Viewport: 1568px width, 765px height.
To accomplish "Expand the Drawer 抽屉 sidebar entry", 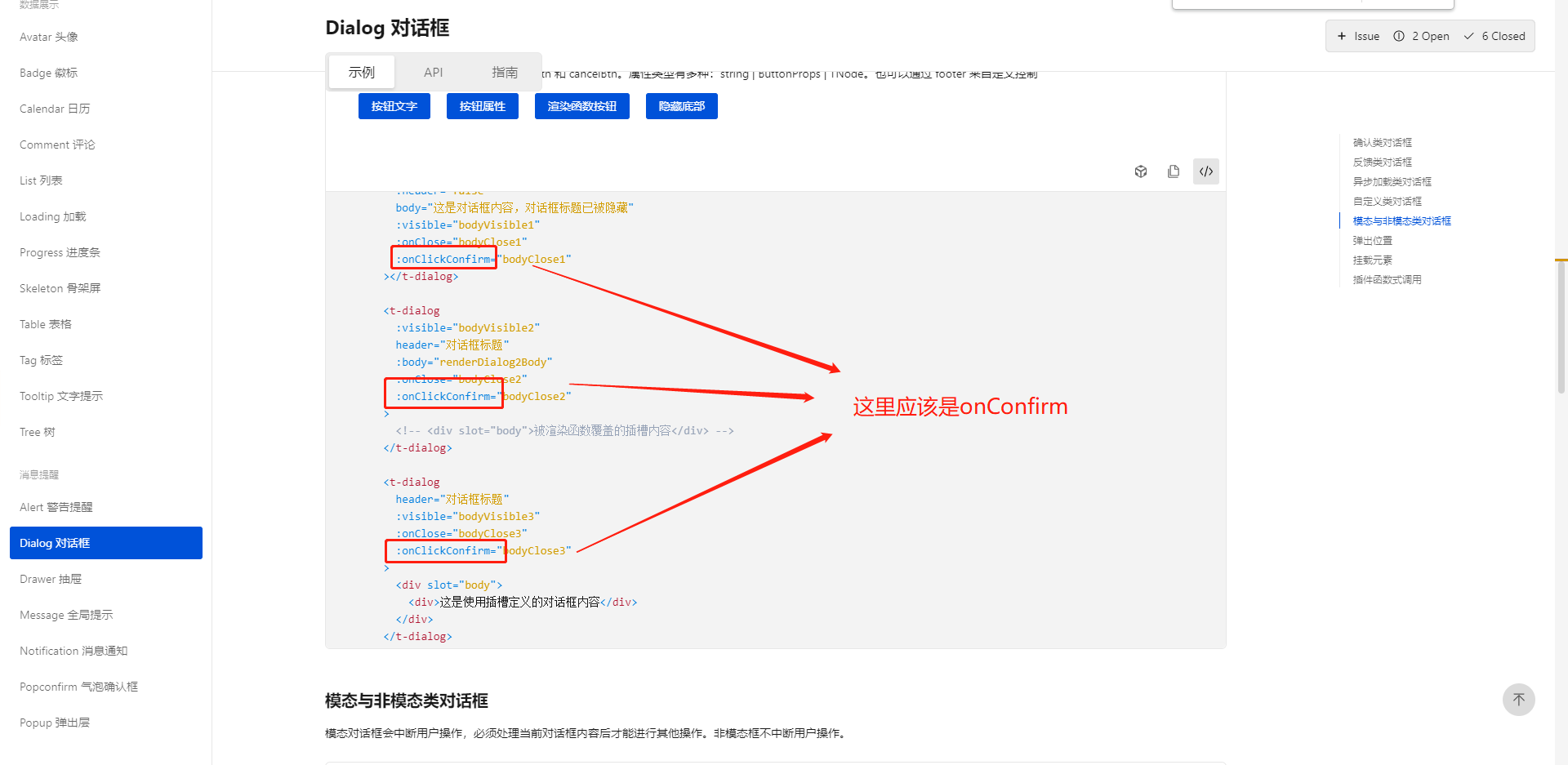I will click(x=50, y=578).
